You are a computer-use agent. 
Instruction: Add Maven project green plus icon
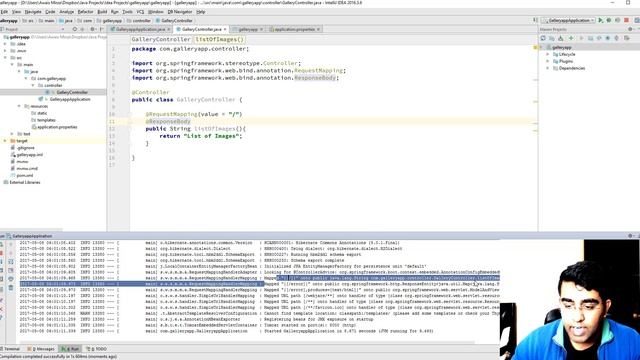[x=571, y=38]
